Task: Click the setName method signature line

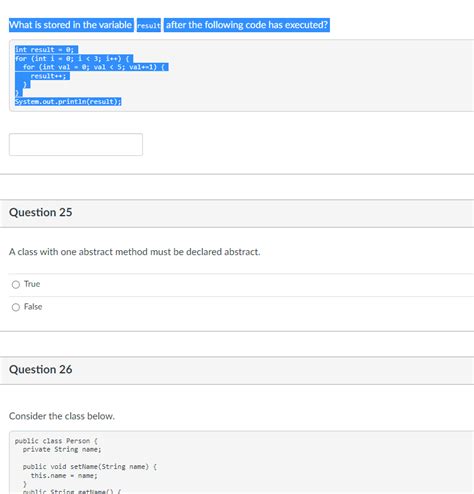Action: pyautogui.click(x=90, y=467)
